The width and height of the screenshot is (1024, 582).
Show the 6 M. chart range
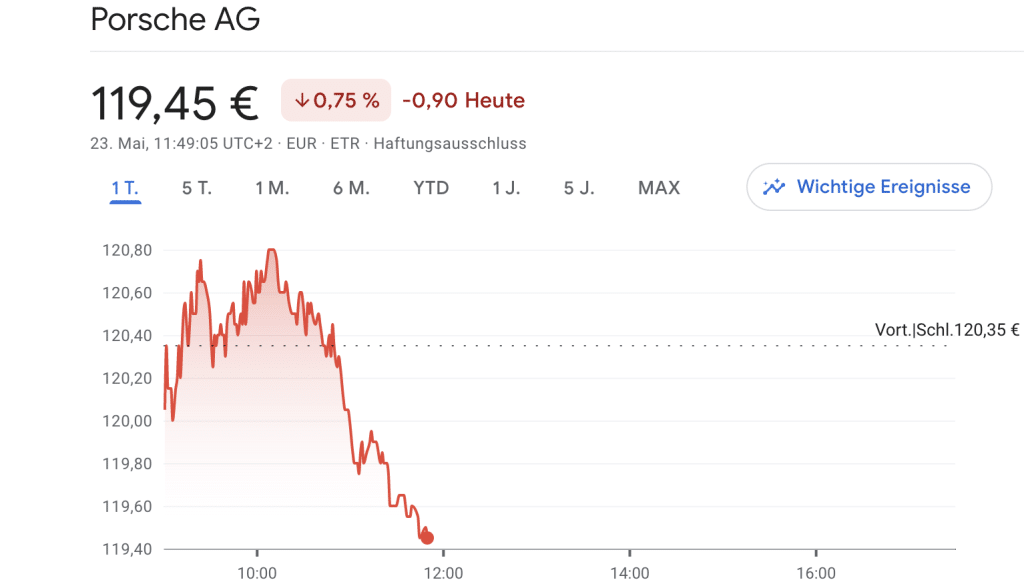[351, 188]
